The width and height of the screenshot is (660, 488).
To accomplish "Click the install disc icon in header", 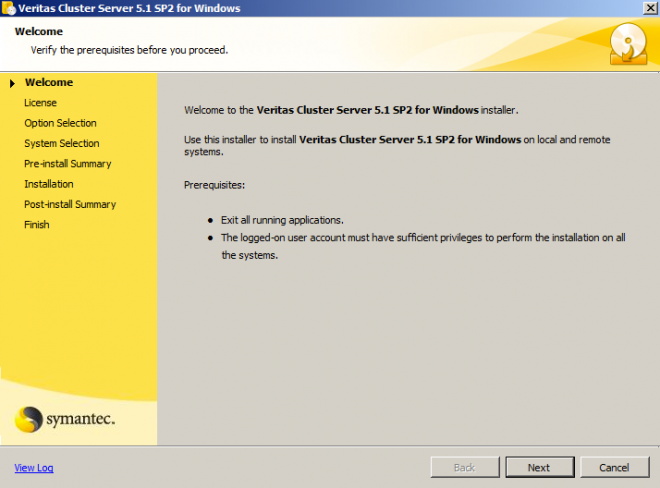I will click(x=628, y=44).
